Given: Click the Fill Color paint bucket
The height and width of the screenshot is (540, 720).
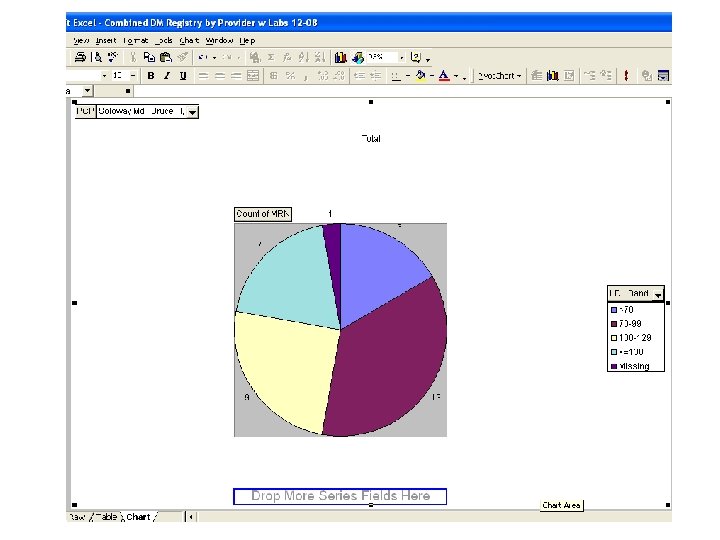Looking at the screenshot, I should click(420, 76).
